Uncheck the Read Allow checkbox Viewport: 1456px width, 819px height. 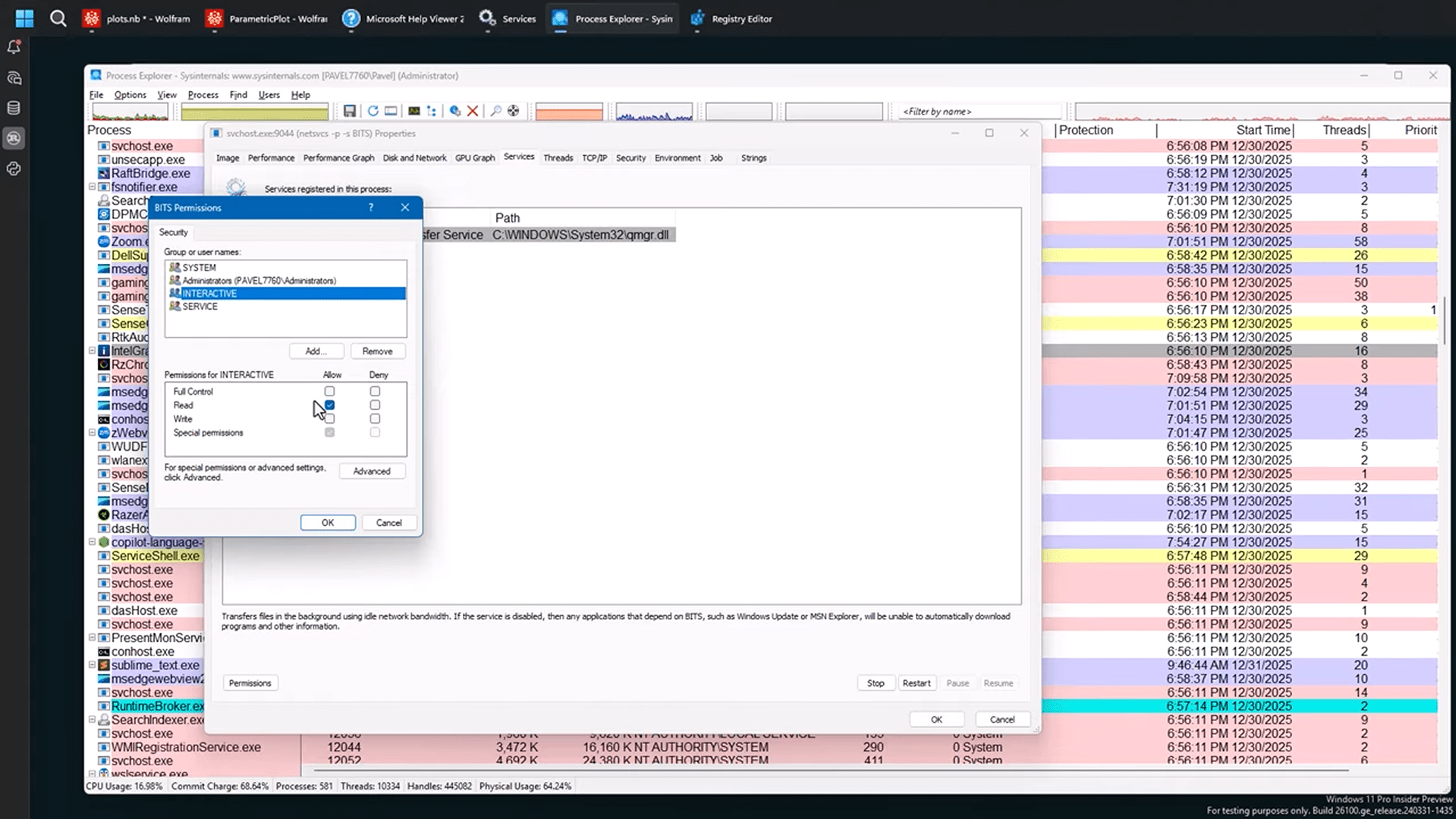pos(329,405)
